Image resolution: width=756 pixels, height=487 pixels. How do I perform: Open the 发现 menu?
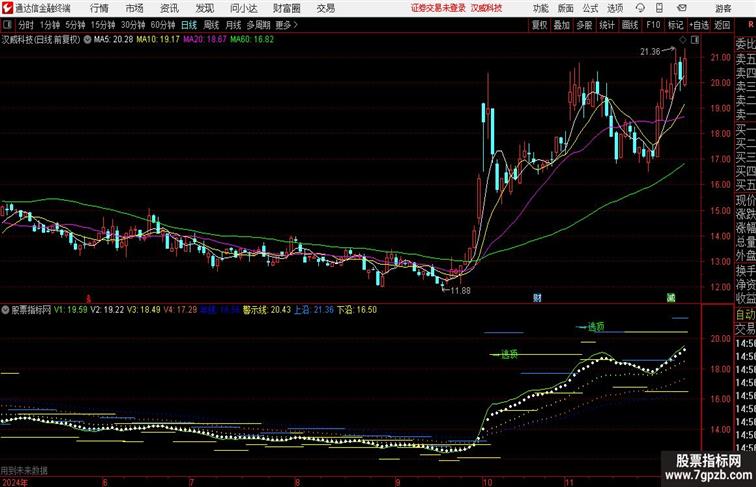click(204, 8)
